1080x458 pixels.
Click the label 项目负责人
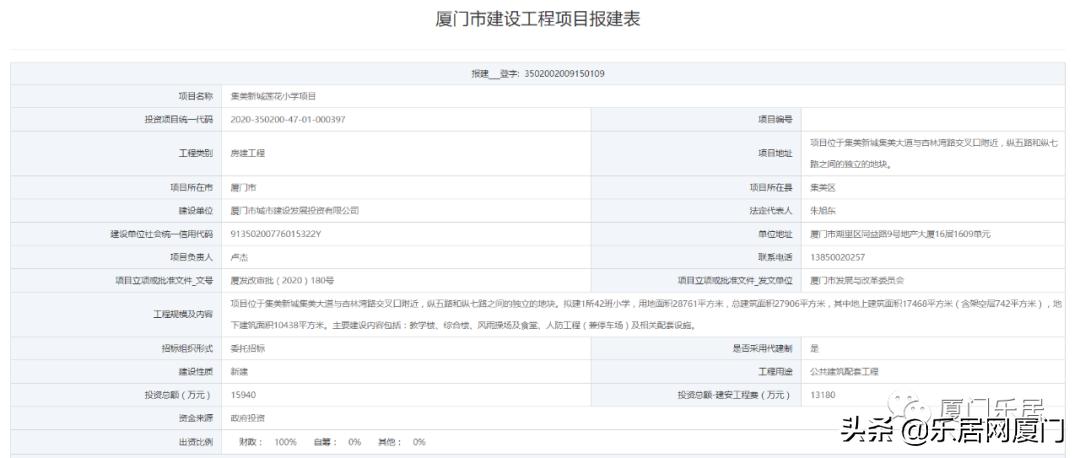[x=191, y=257]
